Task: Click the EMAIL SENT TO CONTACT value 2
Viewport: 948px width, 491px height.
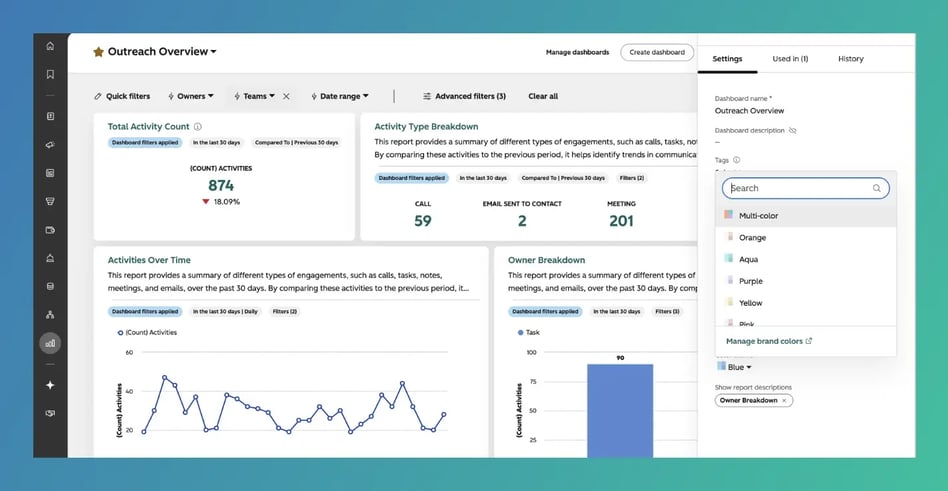Action: [522, 221]
